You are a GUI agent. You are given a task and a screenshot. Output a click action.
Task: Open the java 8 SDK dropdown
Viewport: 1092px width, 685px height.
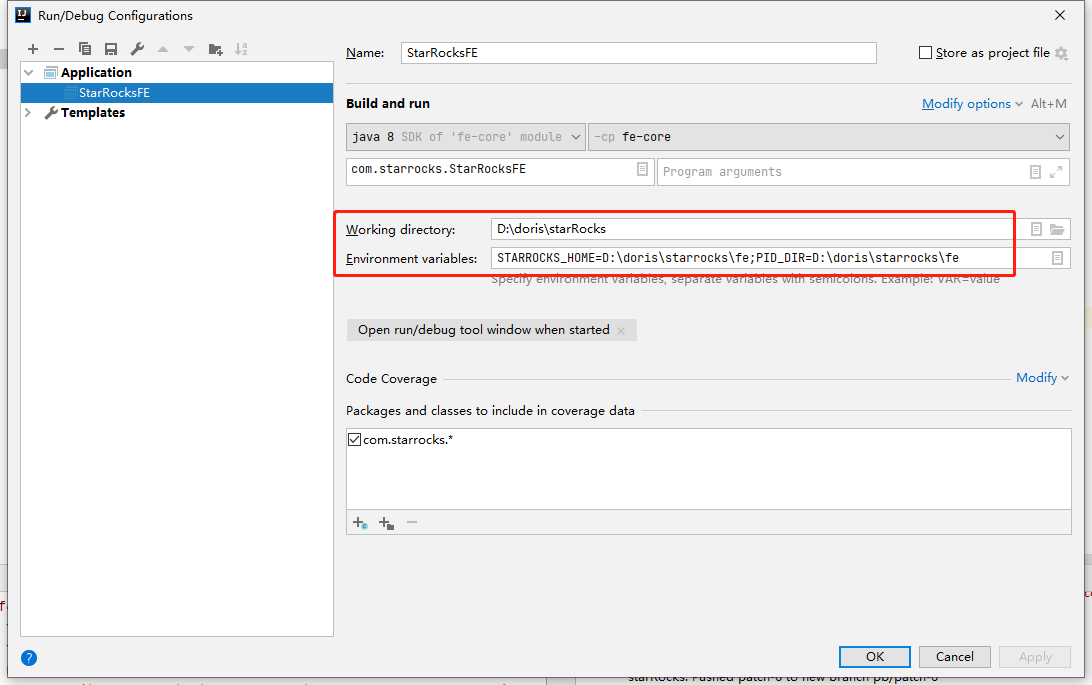click(x=466, y=137)
